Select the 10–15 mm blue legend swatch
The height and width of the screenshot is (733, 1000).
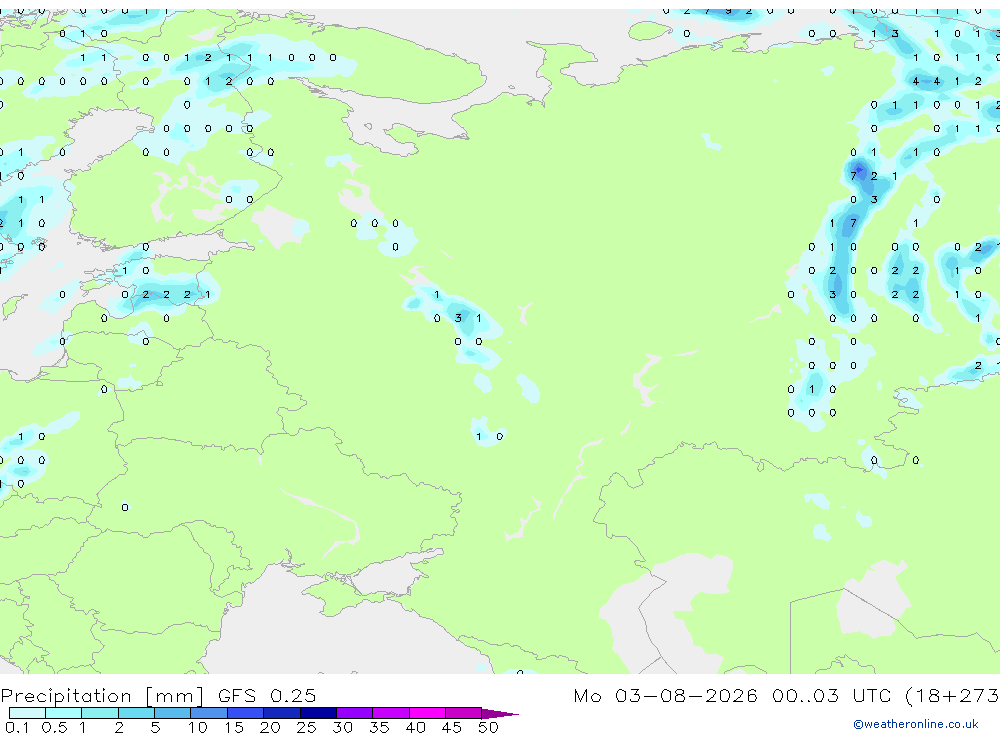(209, 713)
